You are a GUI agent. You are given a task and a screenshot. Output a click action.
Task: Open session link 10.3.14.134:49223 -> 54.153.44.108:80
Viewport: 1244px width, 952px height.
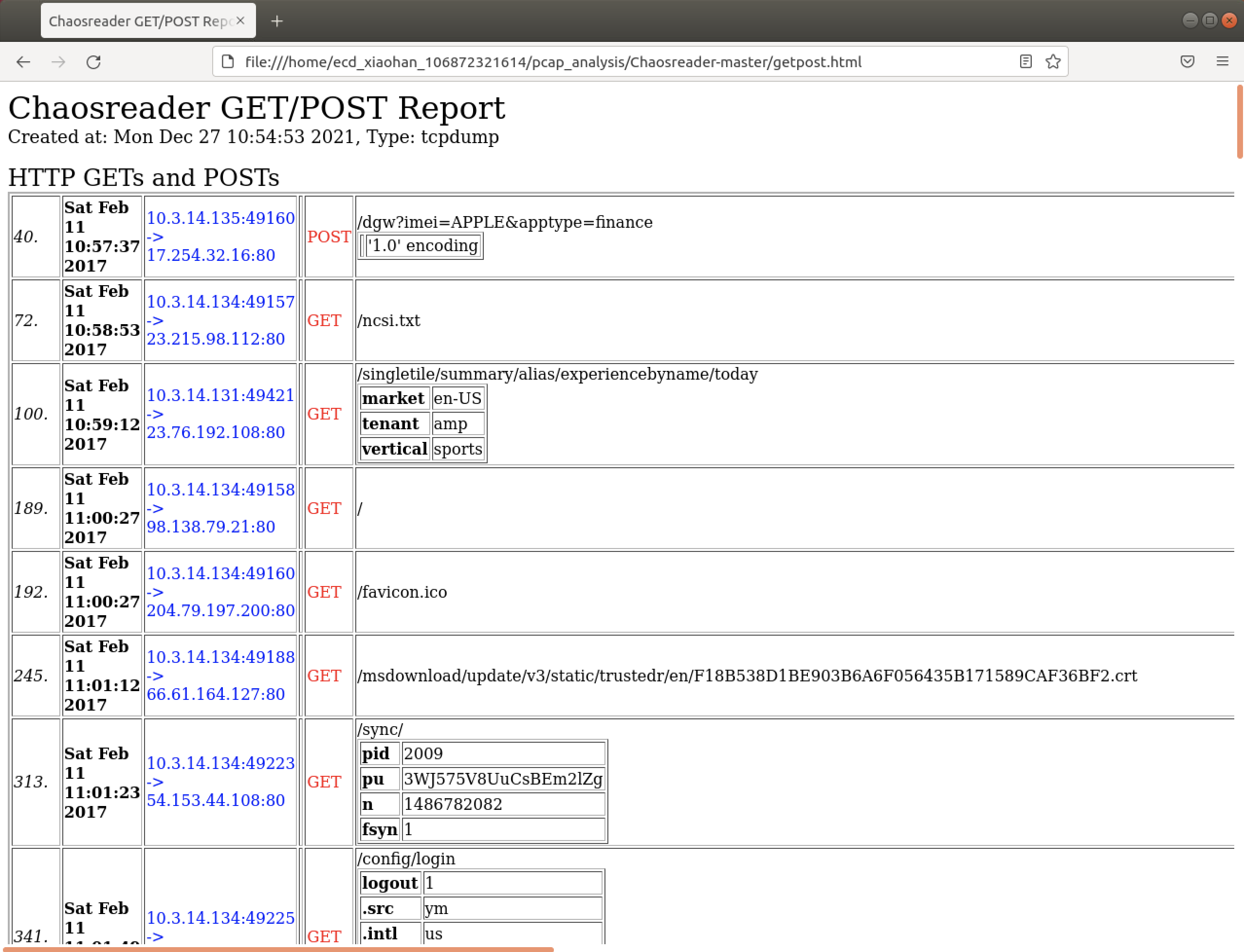[220, 782]
